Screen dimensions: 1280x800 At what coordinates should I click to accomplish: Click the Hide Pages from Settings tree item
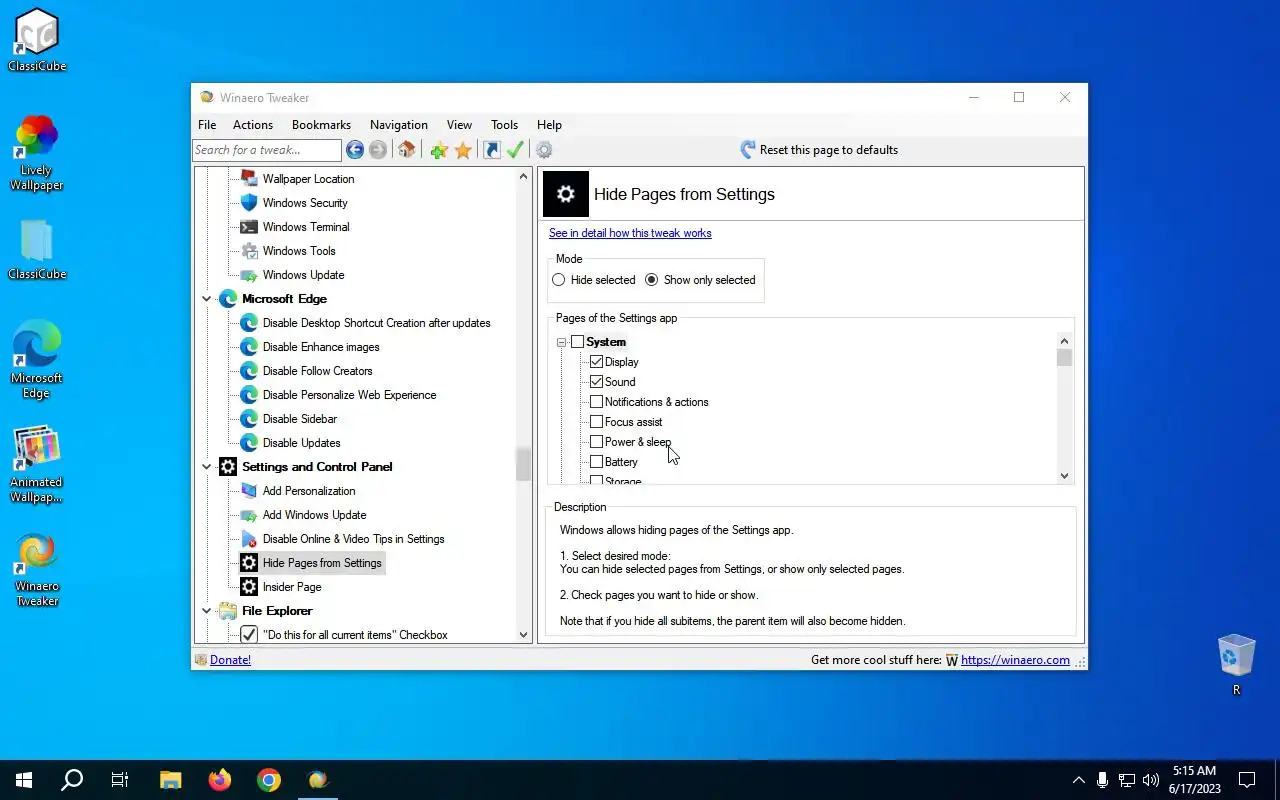pyautogui.click(x=322, y=563)
